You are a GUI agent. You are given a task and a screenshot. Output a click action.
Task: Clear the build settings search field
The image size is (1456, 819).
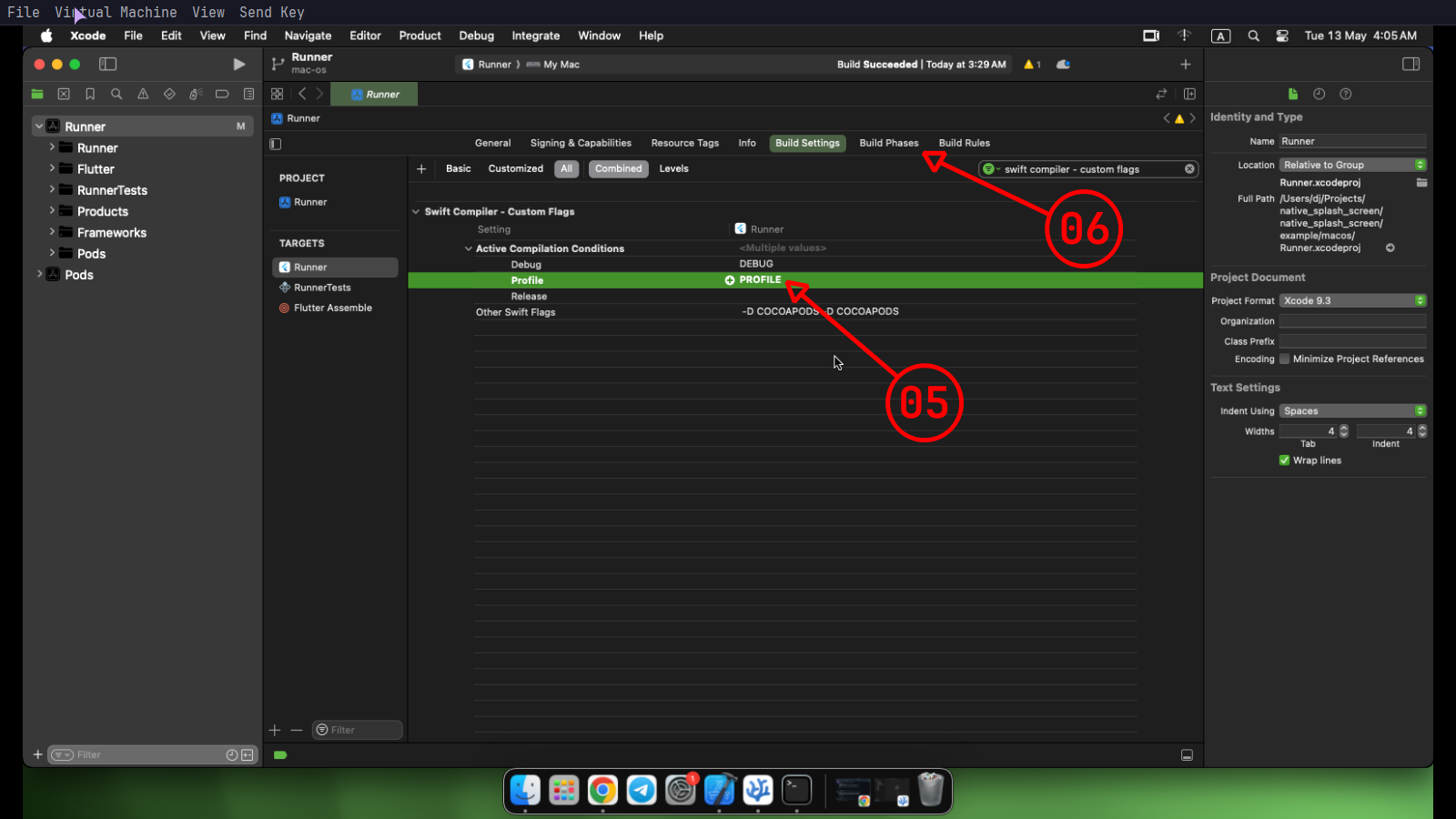[x=1189, y=169]
